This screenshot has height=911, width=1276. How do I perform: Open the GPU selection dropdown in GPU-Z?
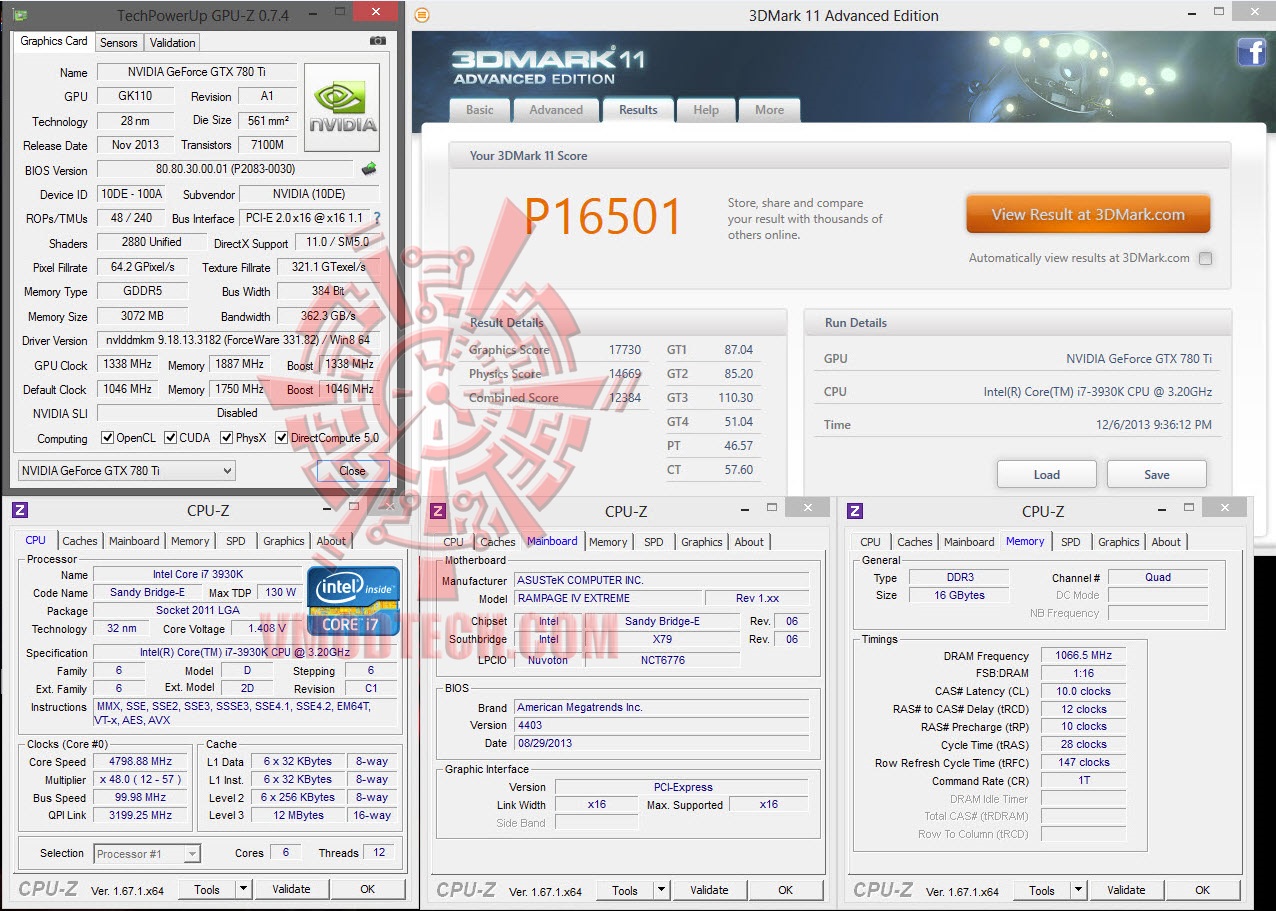tap(127, 470)
